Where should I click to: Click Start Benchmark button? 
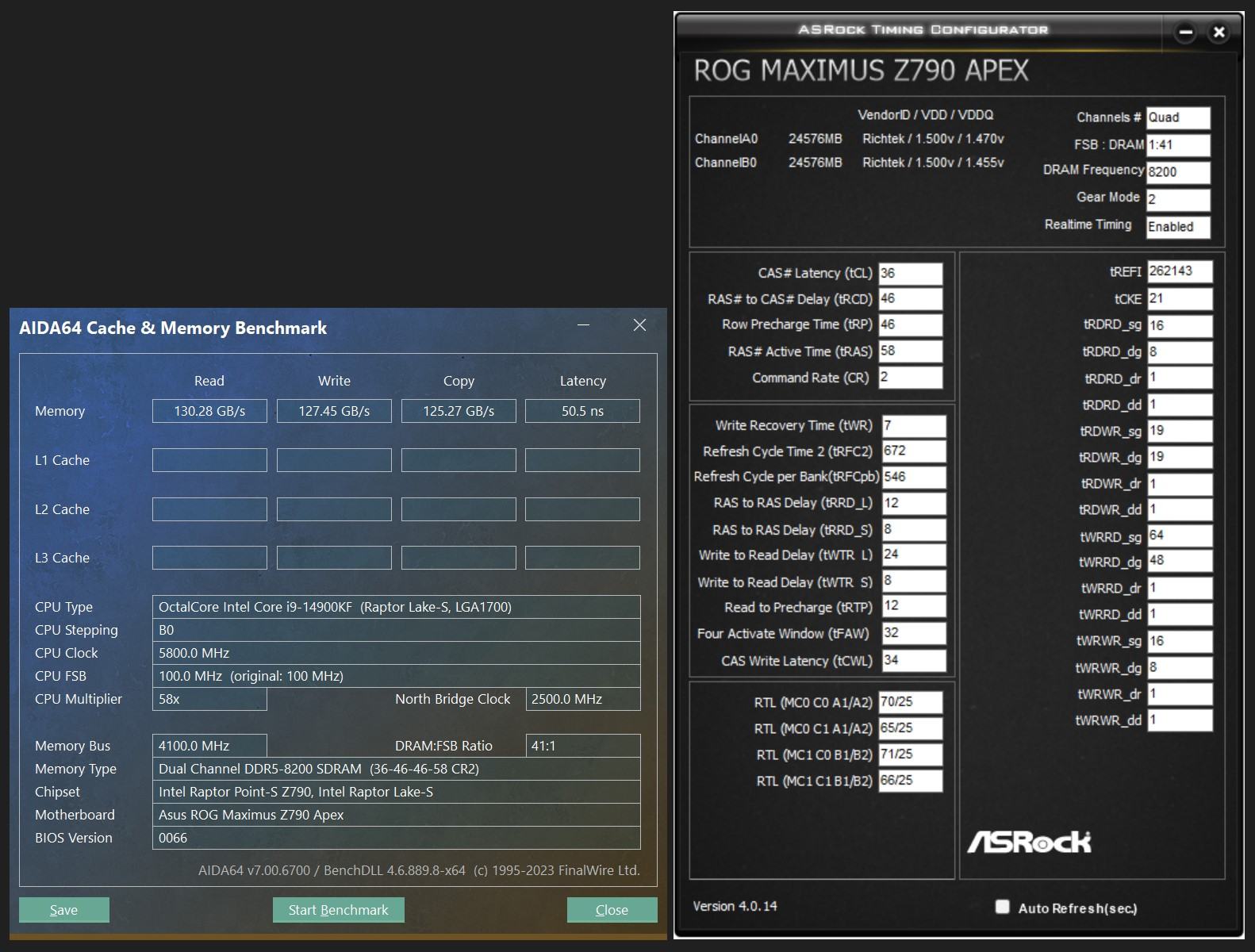tap(339, 910)
